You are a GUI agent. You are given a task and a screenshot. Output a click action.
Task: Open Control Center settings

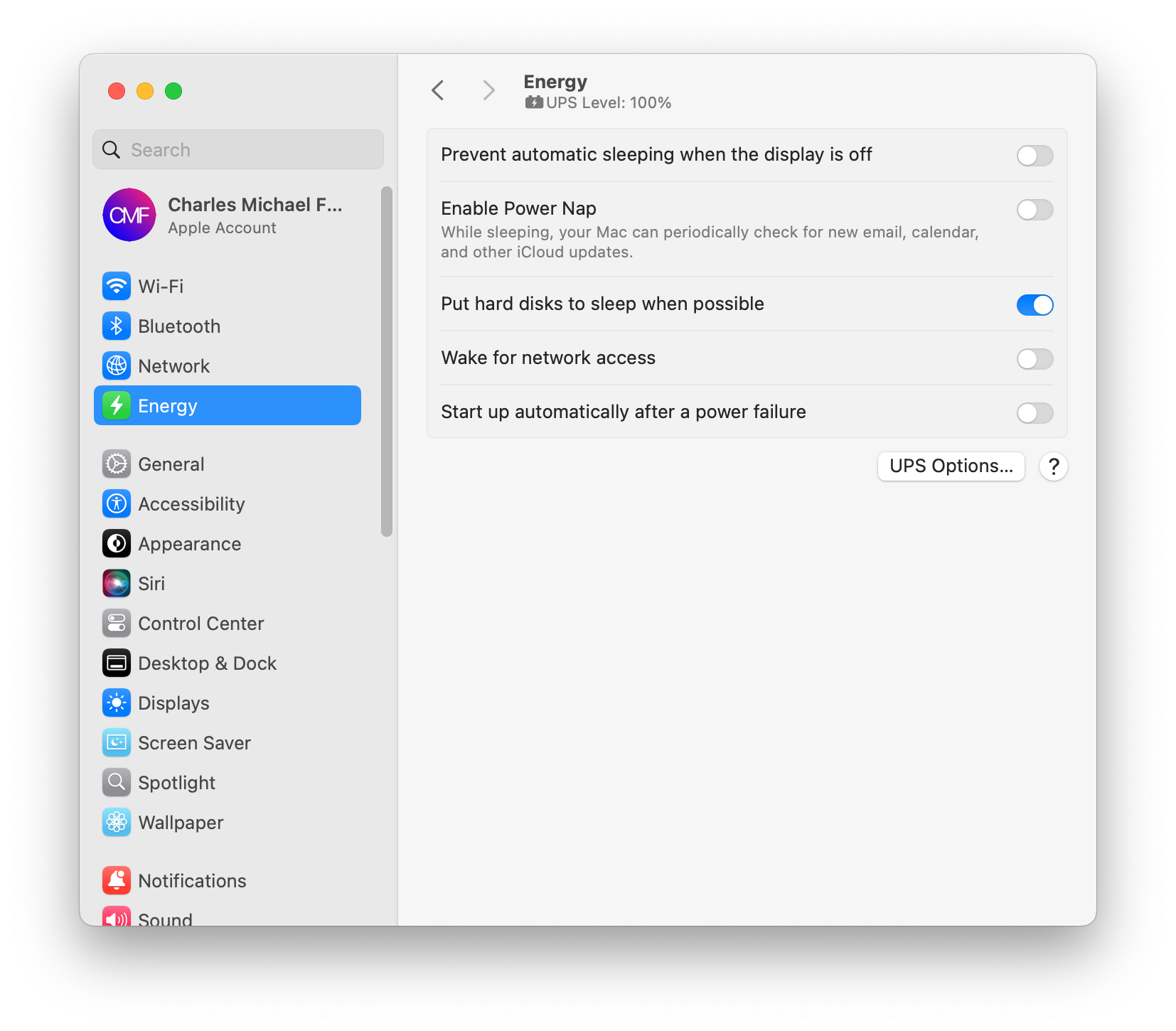pos(228,624)
